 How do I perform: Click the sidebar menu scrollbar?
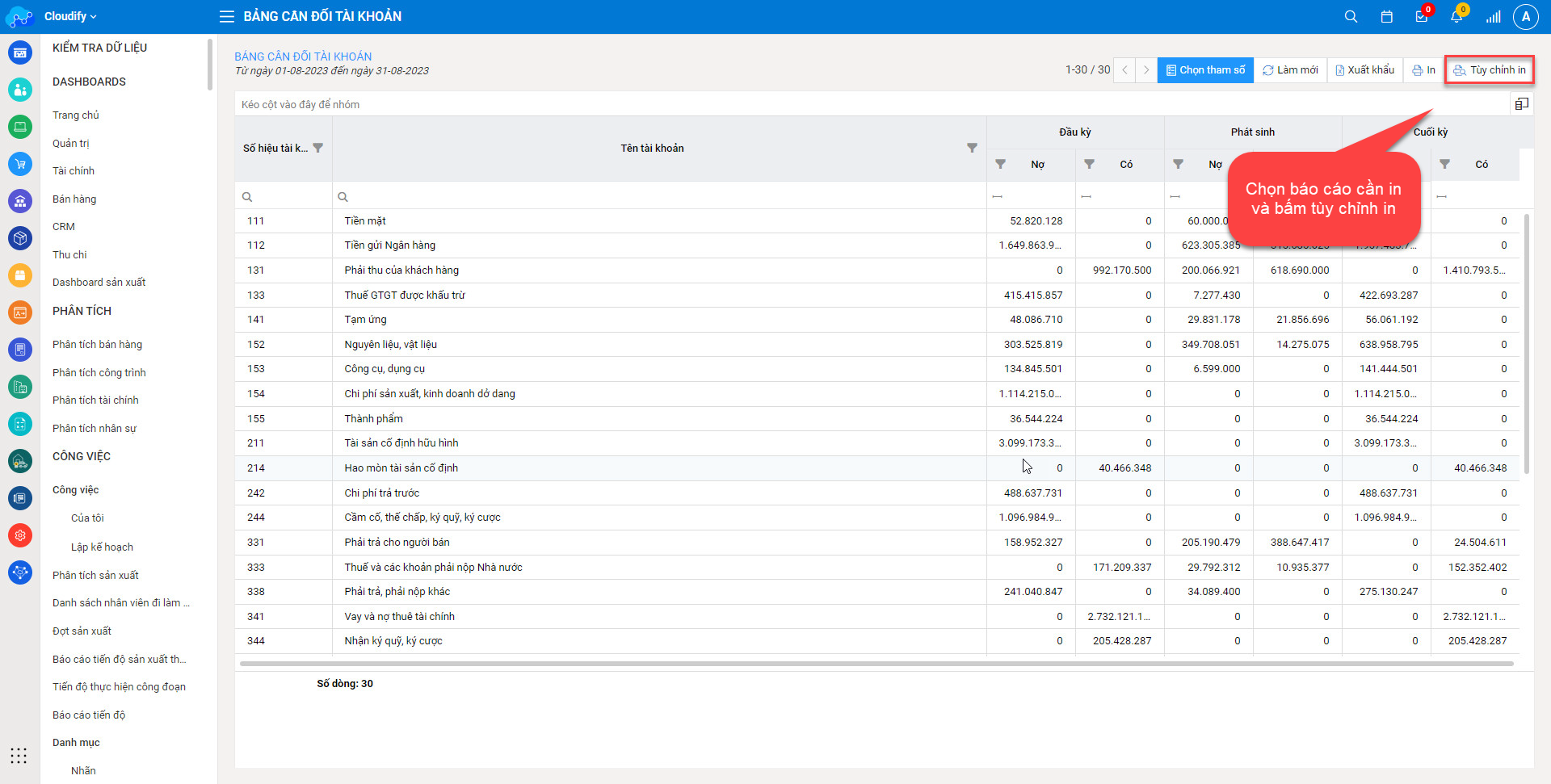210,65
